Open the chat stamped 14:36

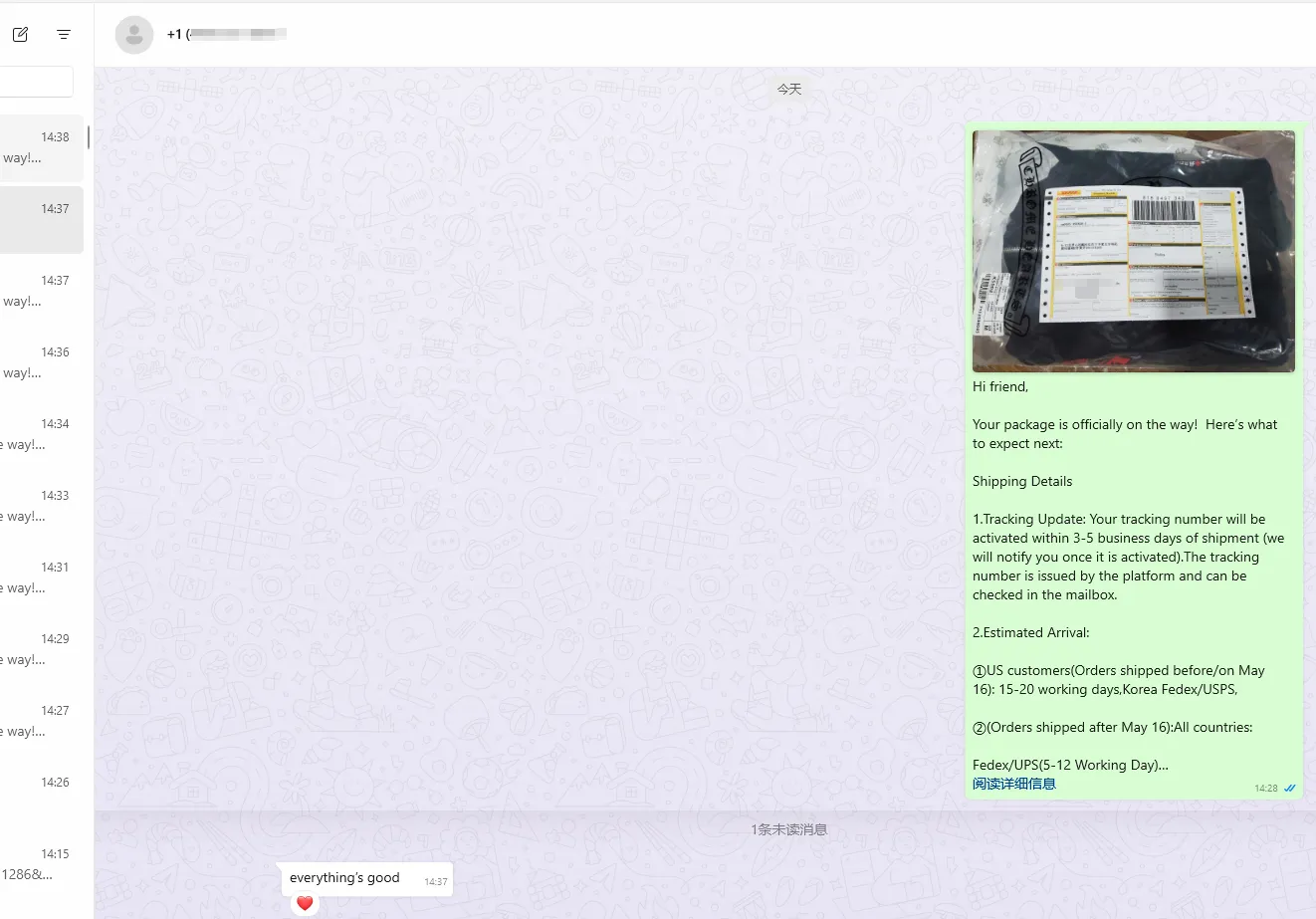click(41, 362)
